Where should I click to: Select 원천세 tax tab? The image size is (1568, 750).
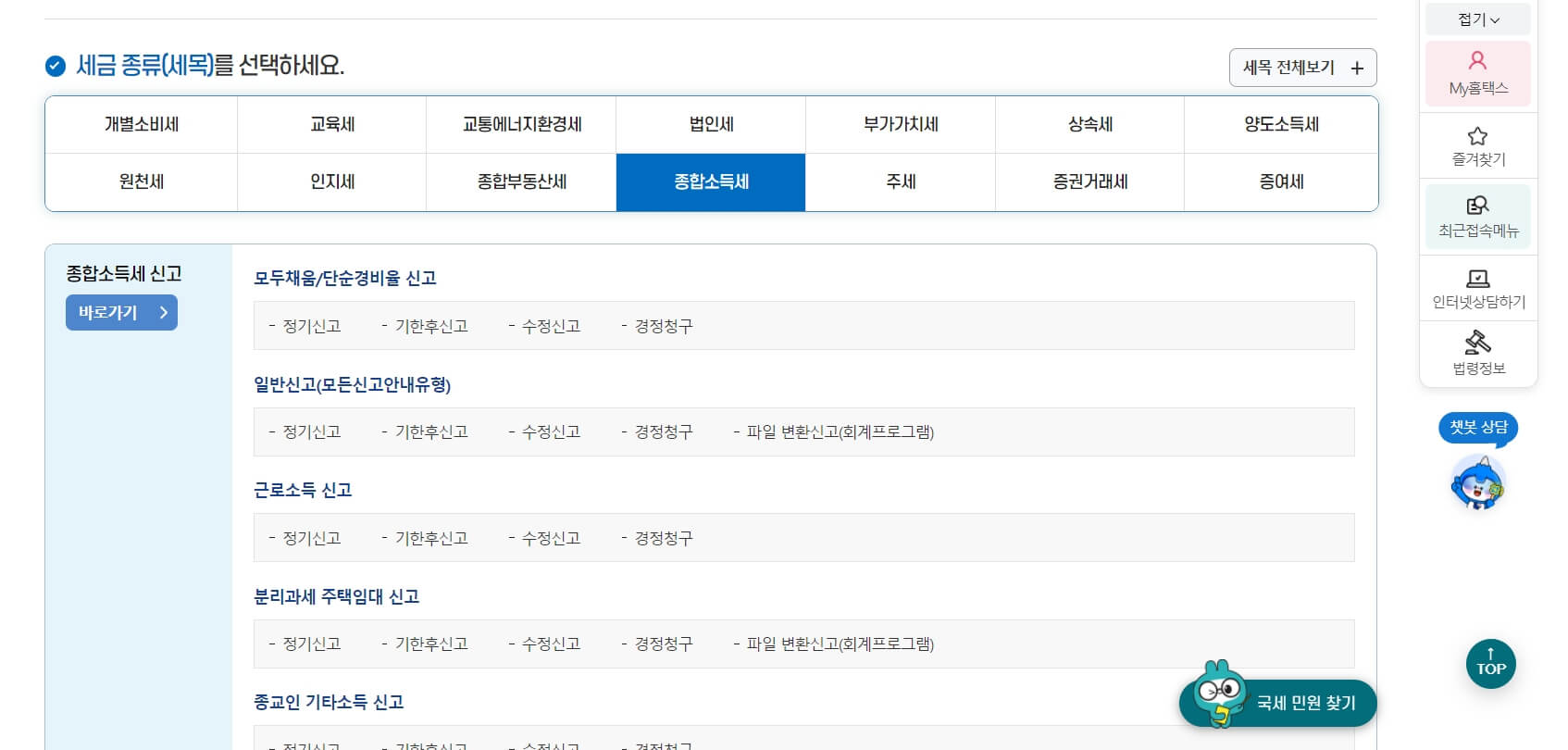(x=142, y=181)
